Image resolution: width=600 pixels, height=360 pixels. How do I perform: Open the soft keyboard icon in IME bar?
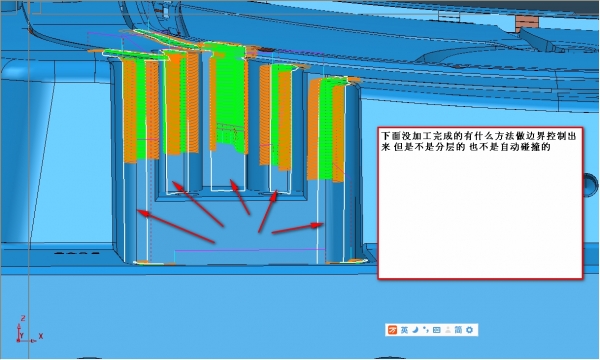[x=437, y=330]
